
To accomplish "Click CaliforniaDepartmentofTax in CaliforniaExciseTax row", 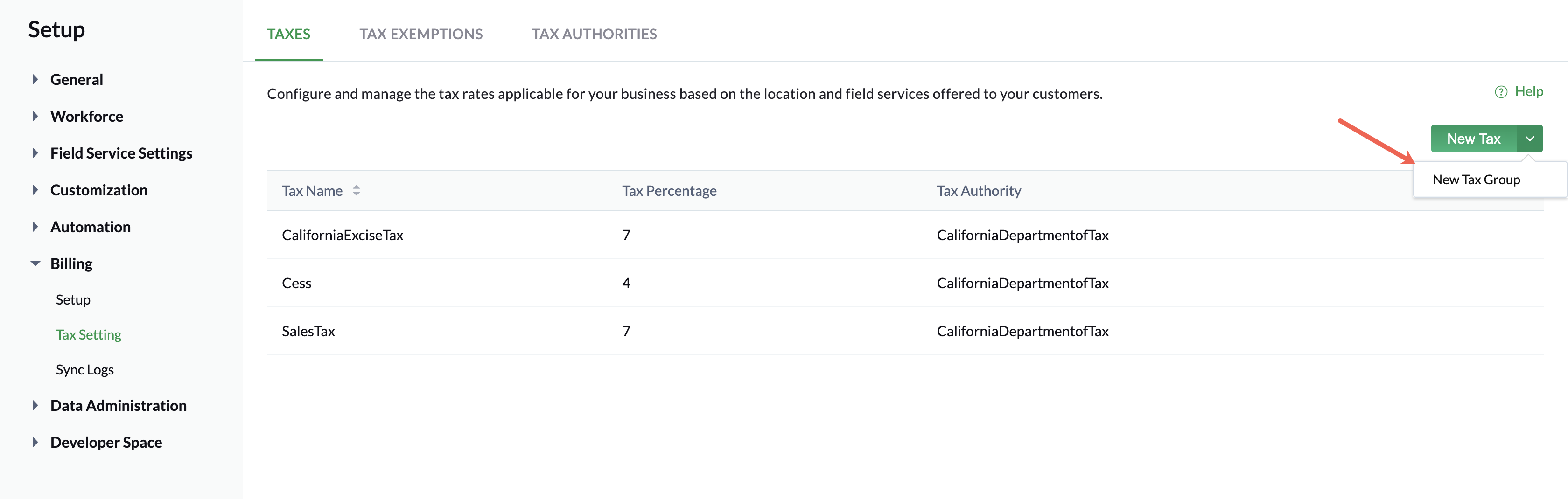I will coord(1022,235).
